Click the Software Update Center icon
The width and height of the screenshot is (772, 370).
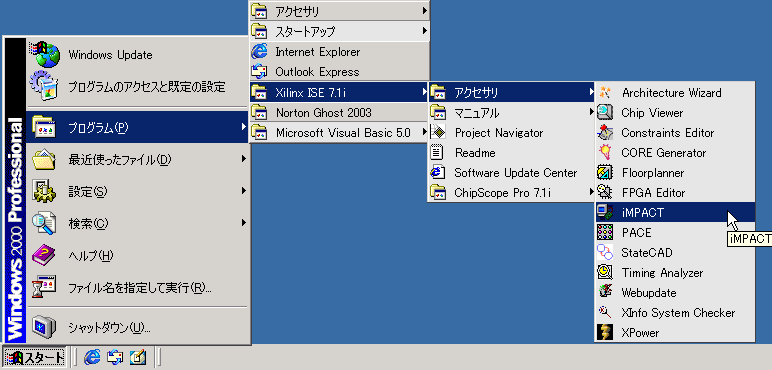tap(438, 173)
